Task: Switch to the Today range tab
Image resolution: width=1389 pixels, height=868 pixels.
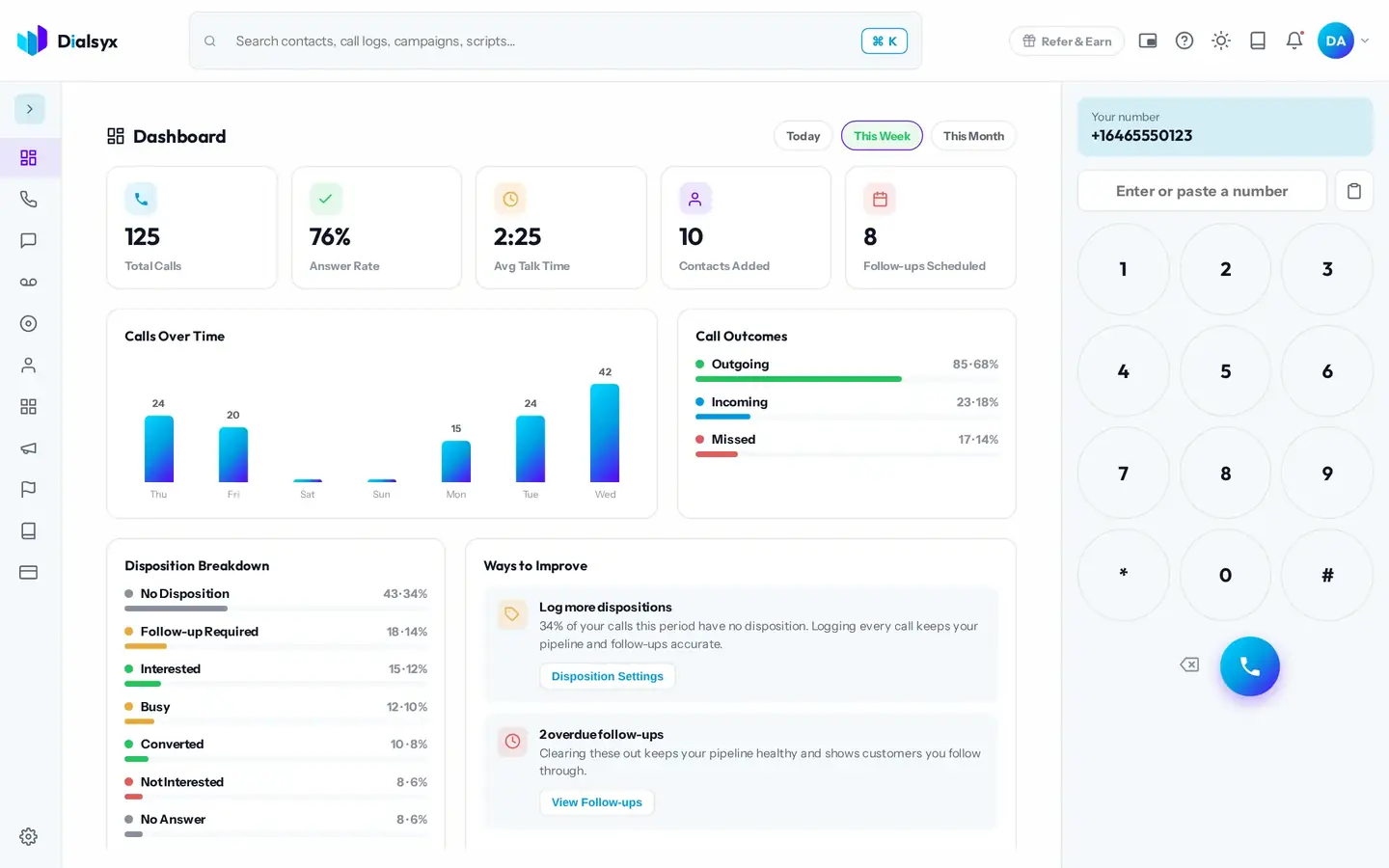Action: [803, 136]
